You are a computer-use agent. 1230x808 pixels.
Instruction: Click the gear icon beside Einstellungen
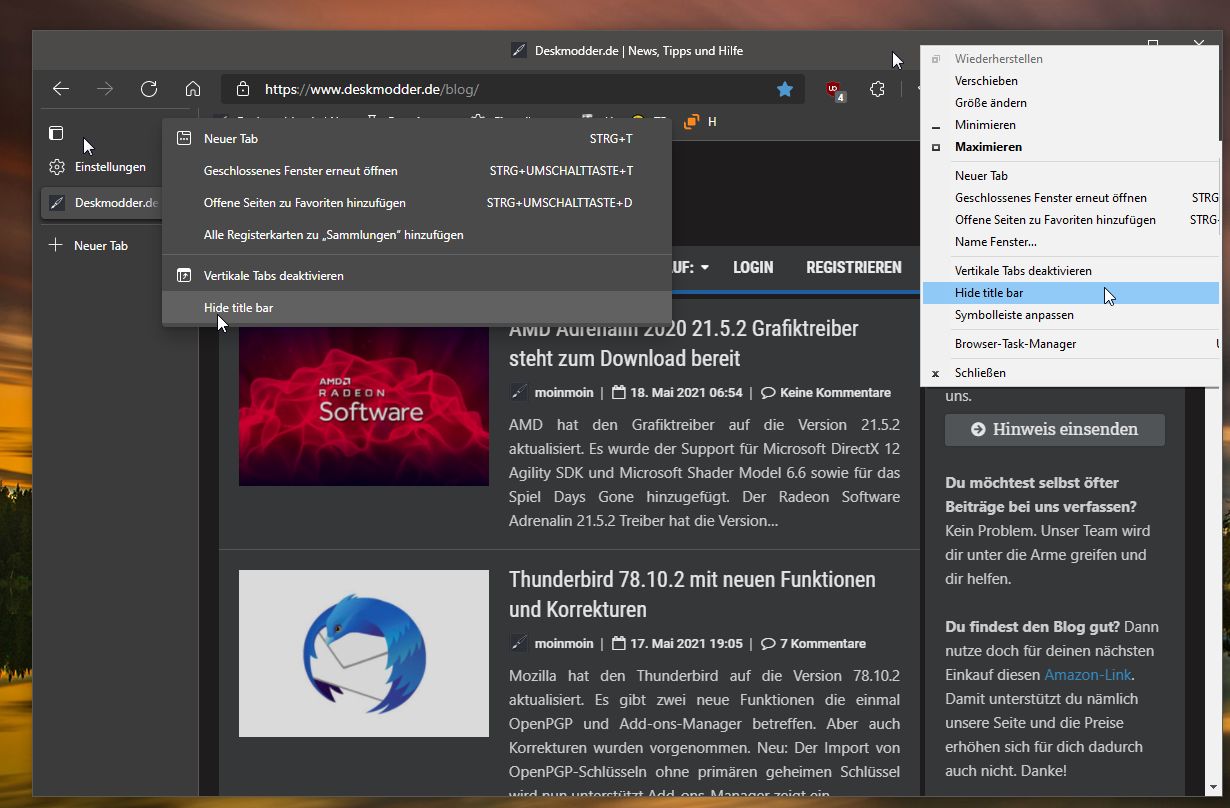click(x=57, y=167)
